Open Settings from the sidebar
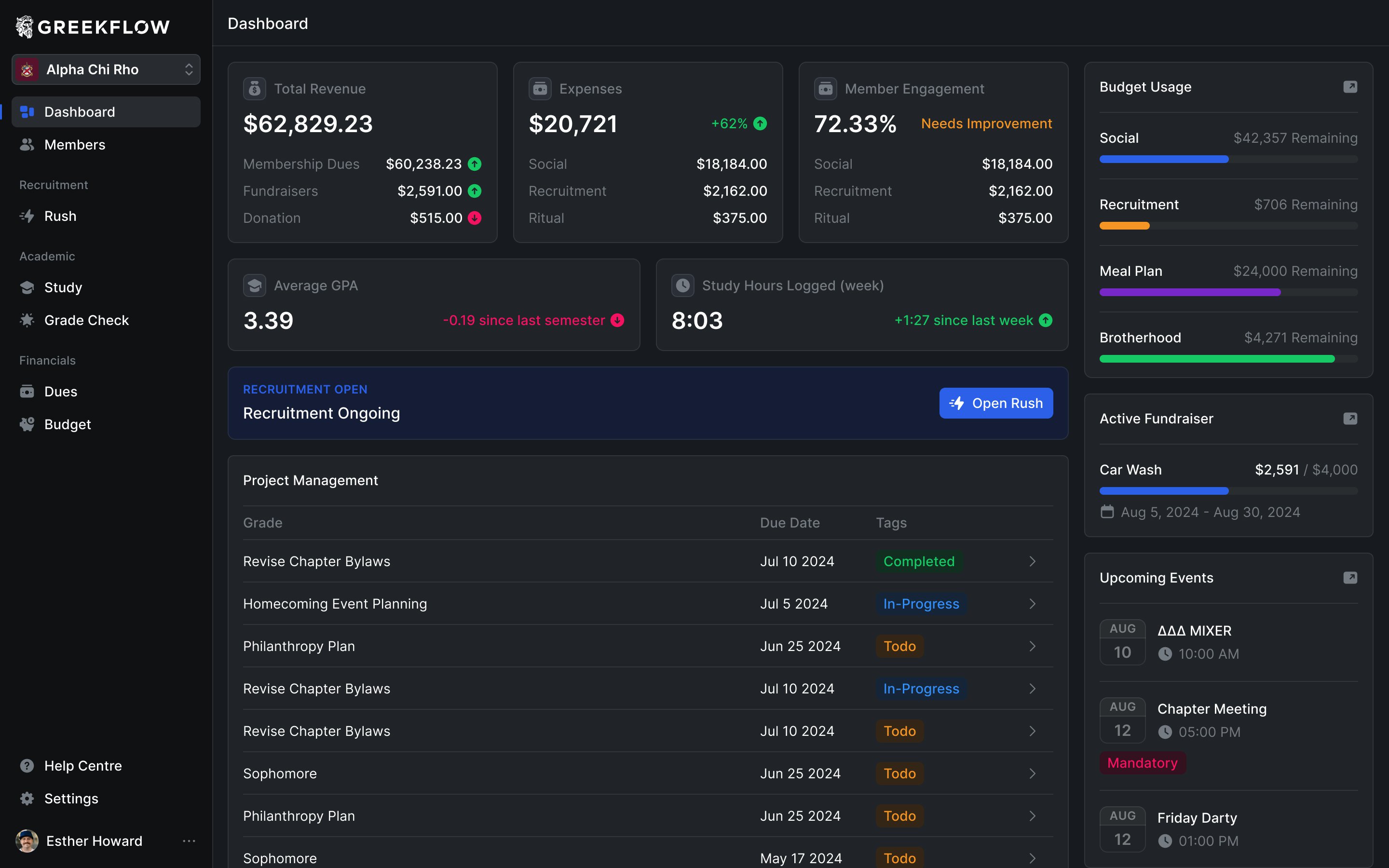 pos(71,799)
